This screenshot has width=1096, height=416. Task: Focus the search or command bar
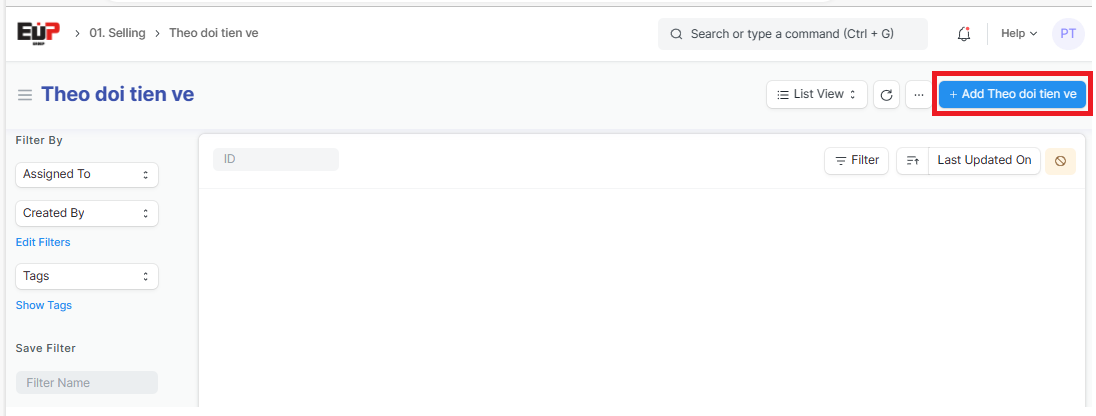point(792,34)
